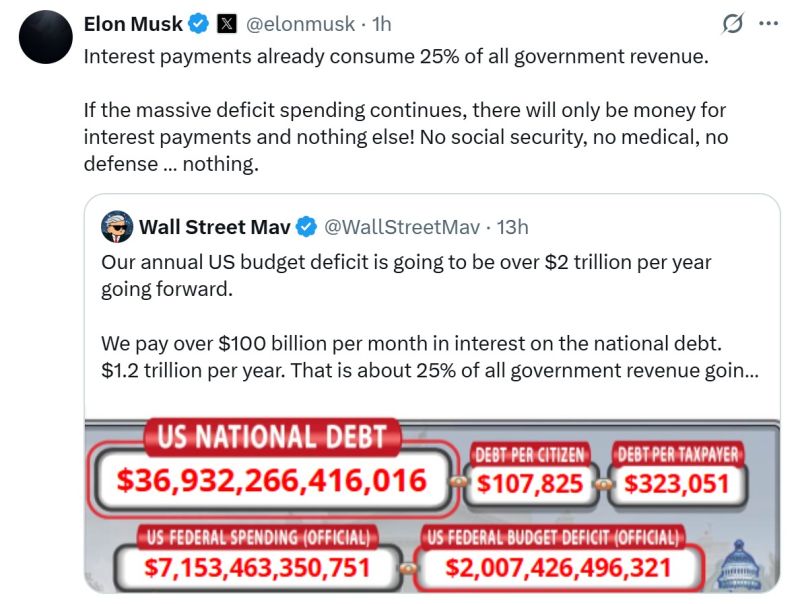Click Elon Musk's profile avatar
The width and height of the screenshot is (800, 604).
click(x=46, y=40)
